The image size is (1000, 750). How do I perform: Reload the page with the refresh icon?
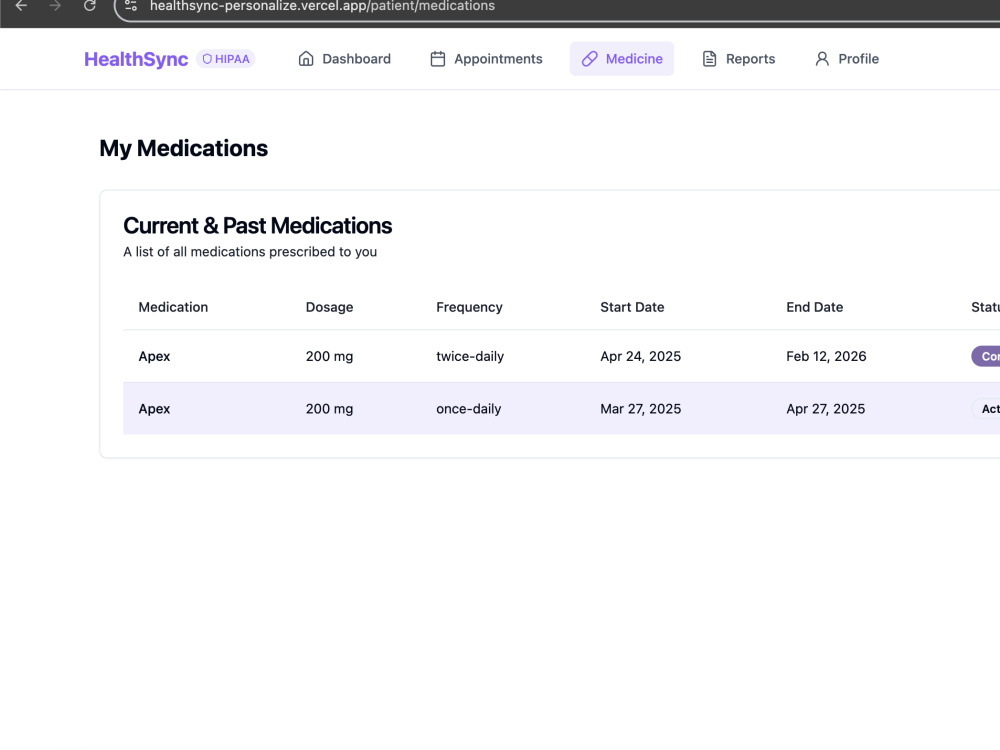(90, 6)
